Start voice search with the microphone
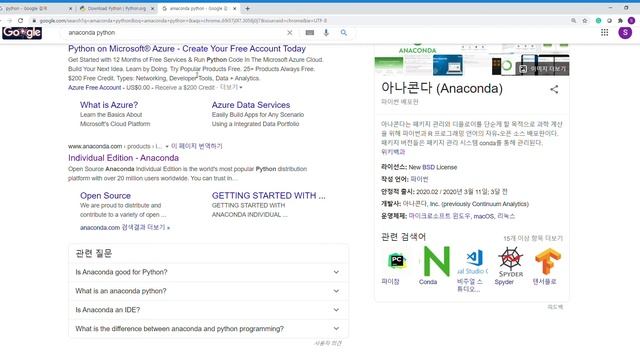 326,33
